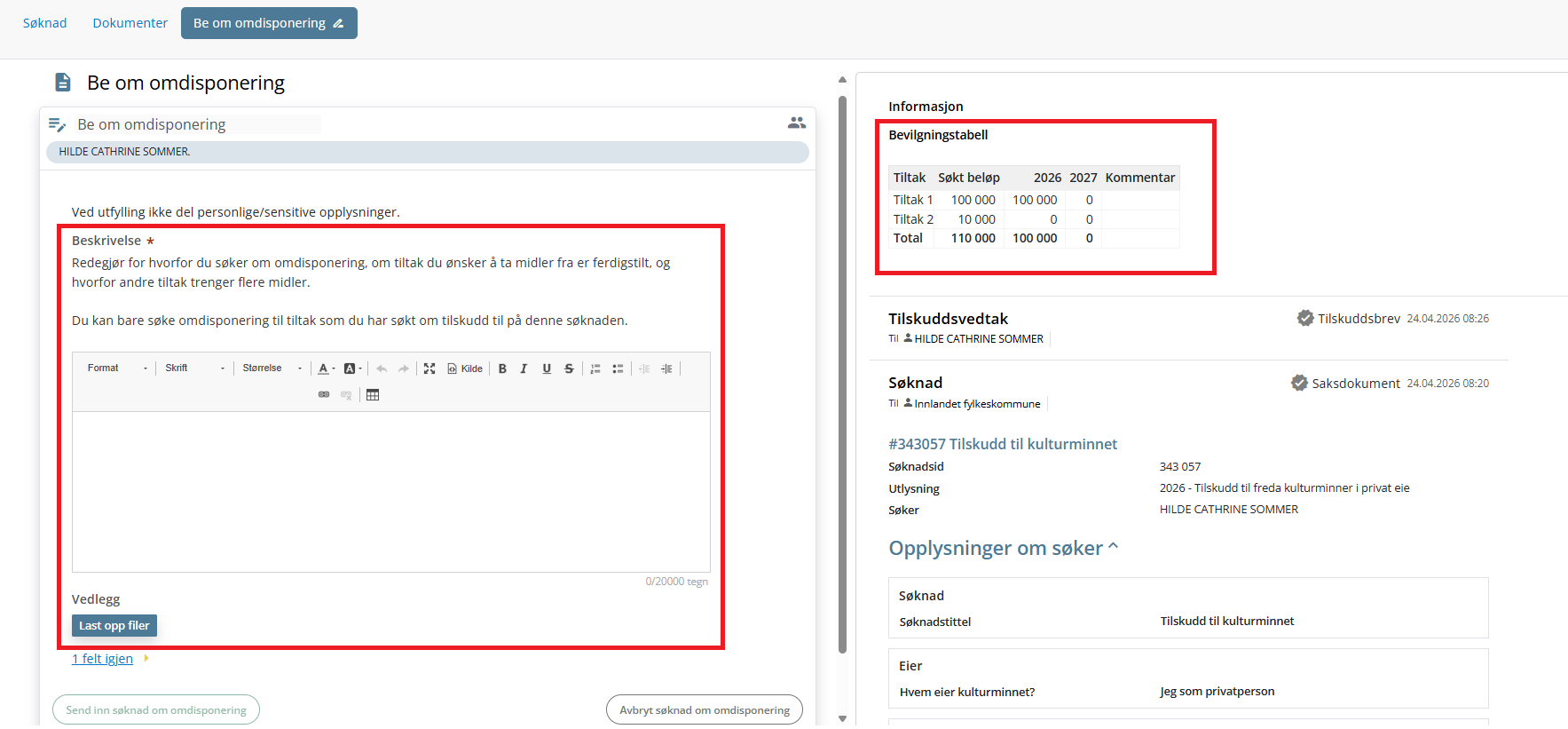Insert a table in editor
Viewport: 1568px width, 729px height.
click(373, 395)
